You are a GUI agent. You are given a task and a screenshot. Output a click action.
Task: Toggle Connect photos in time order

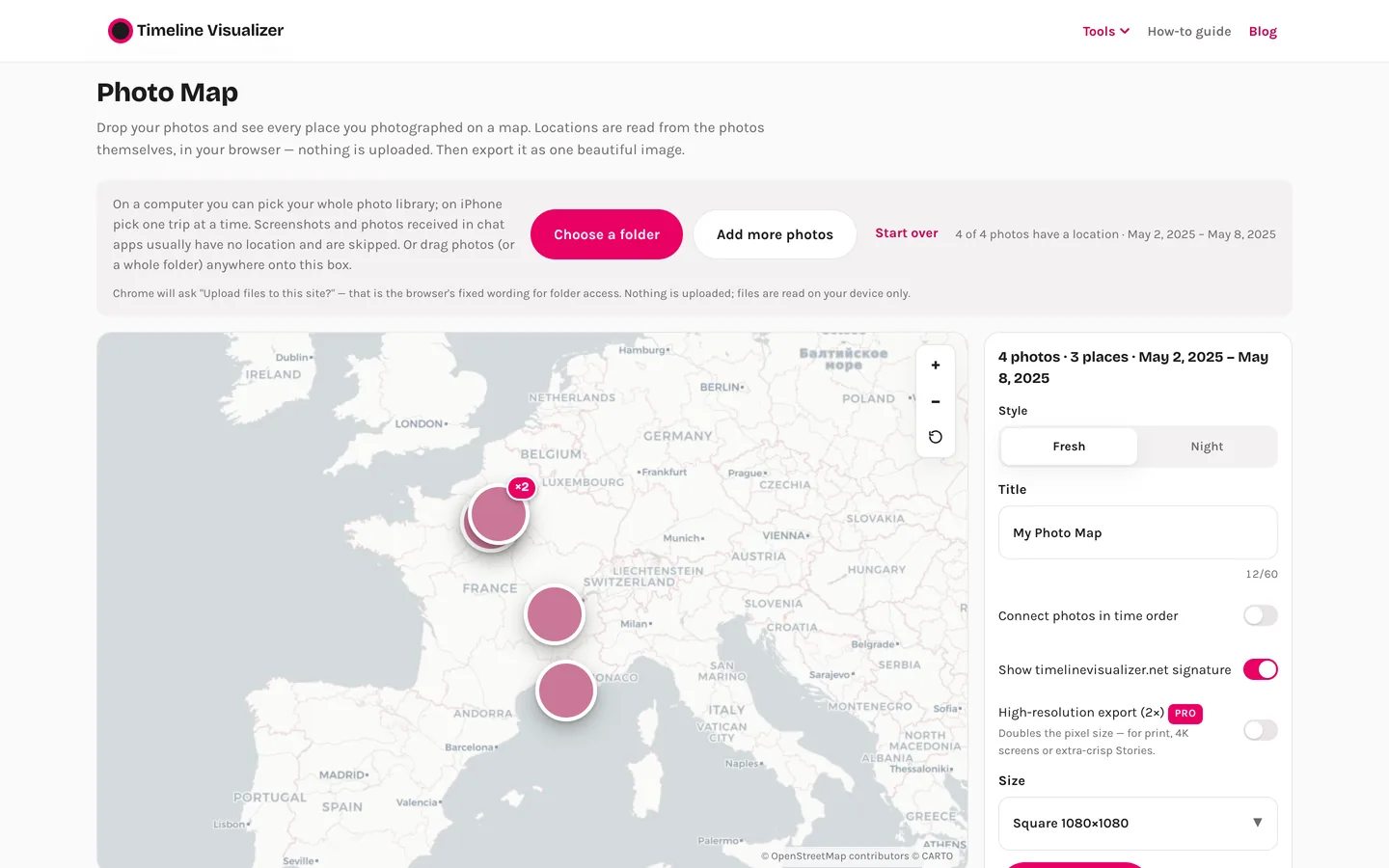point(1261,615)
